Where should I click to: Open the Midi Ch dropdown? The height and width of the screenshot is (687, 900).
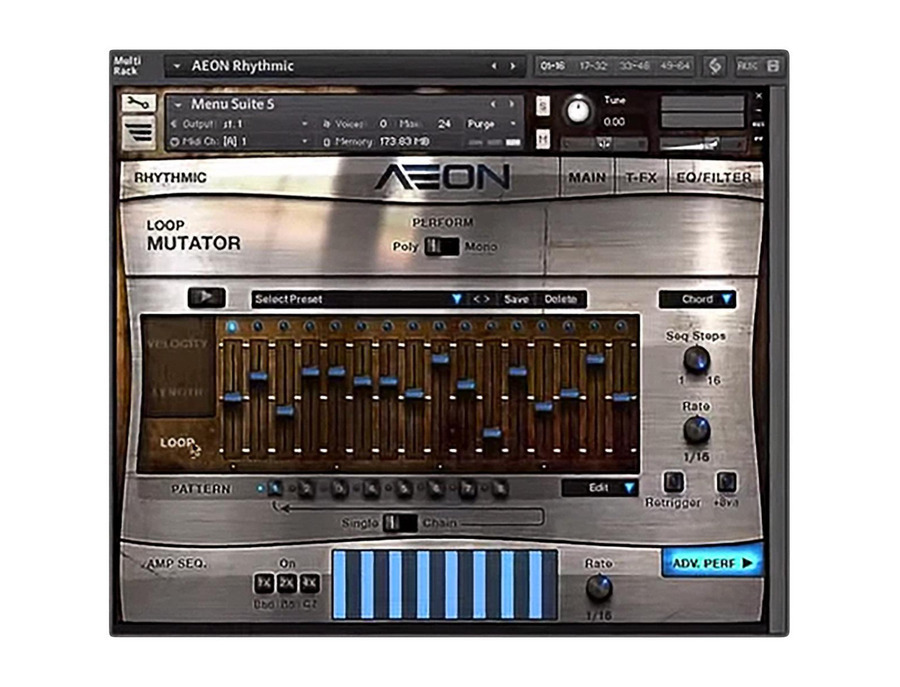(305, 141)
